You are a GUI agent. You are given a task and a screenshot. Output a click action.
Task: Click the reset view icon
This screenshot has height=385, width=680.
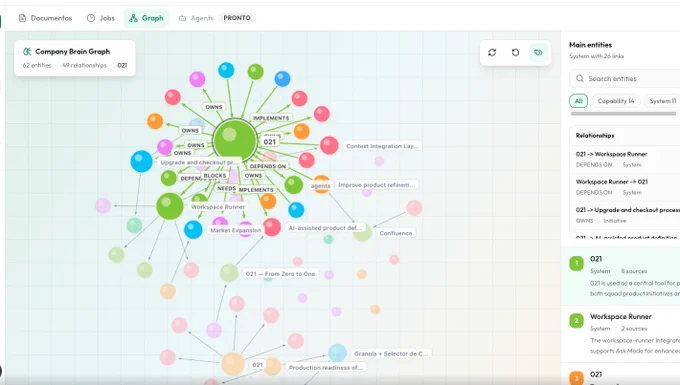tap(515, 52)
